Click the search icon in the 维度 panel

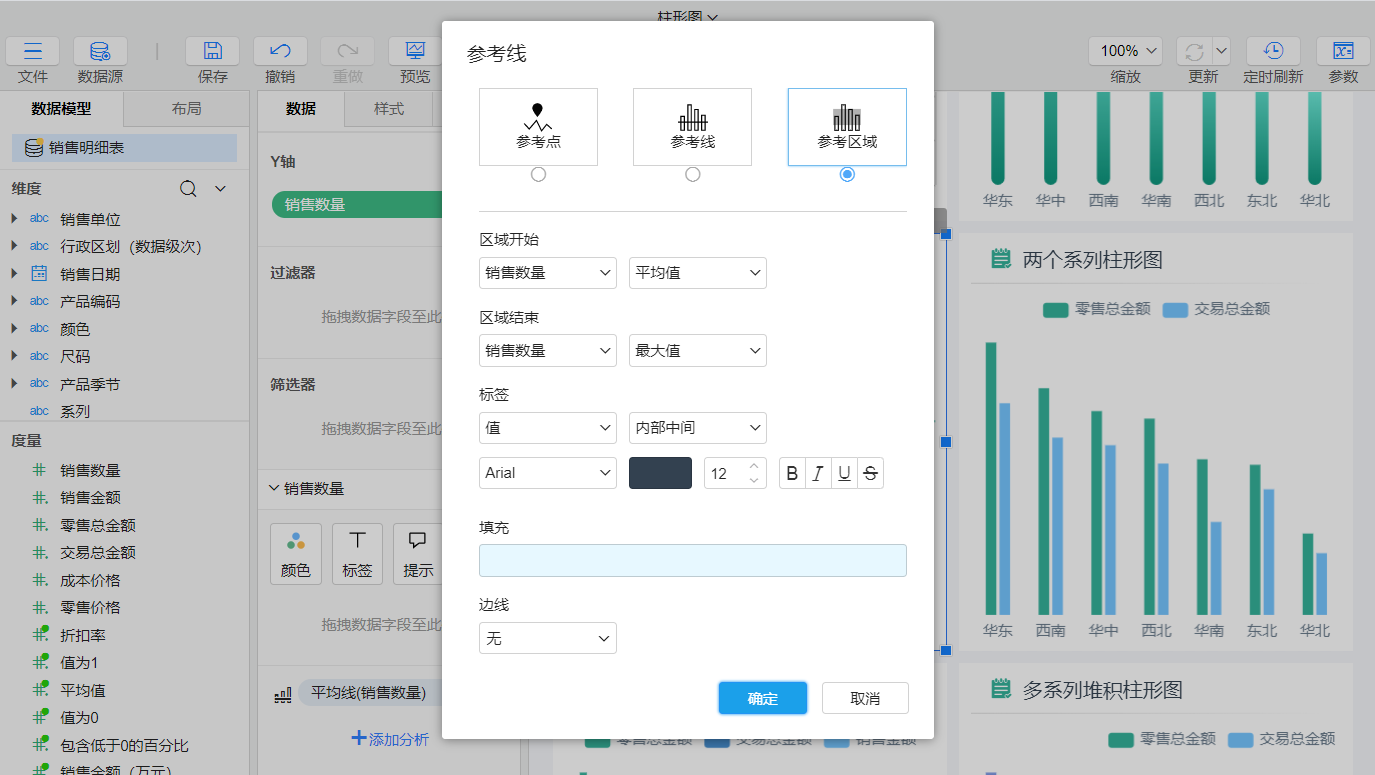(188, 188)
